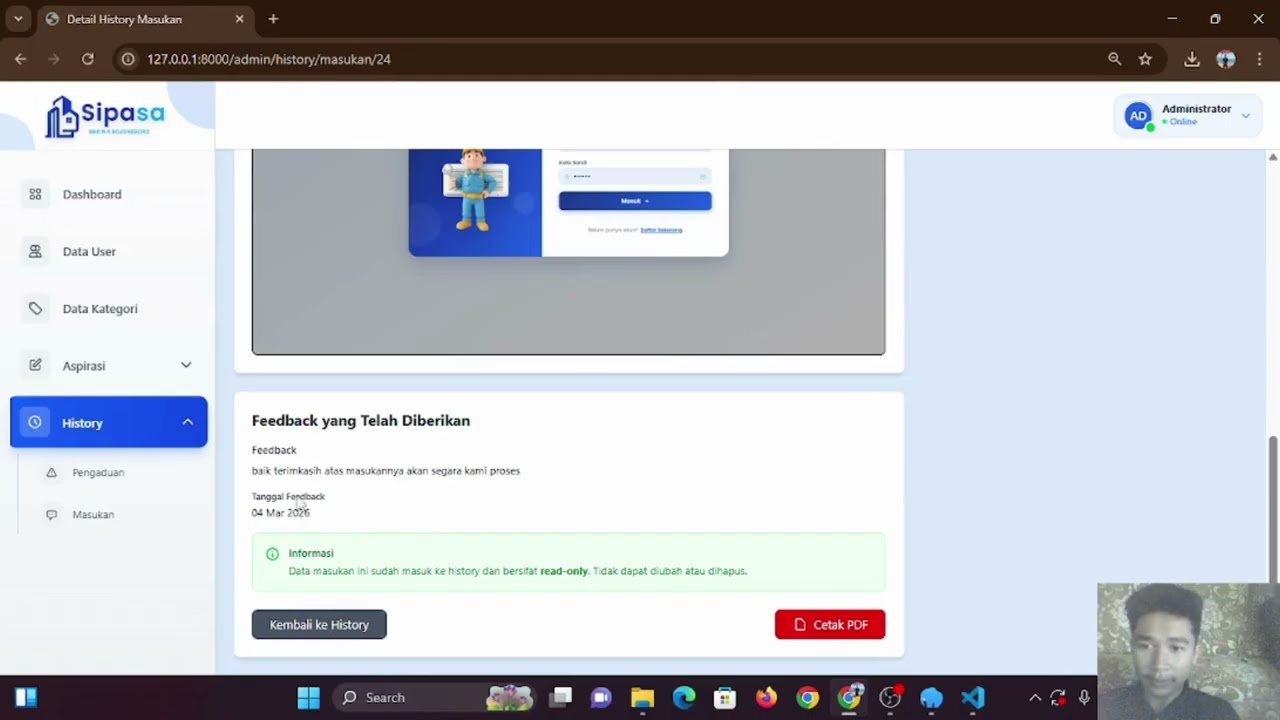Open the Aspirasi menu

point(108,365)
